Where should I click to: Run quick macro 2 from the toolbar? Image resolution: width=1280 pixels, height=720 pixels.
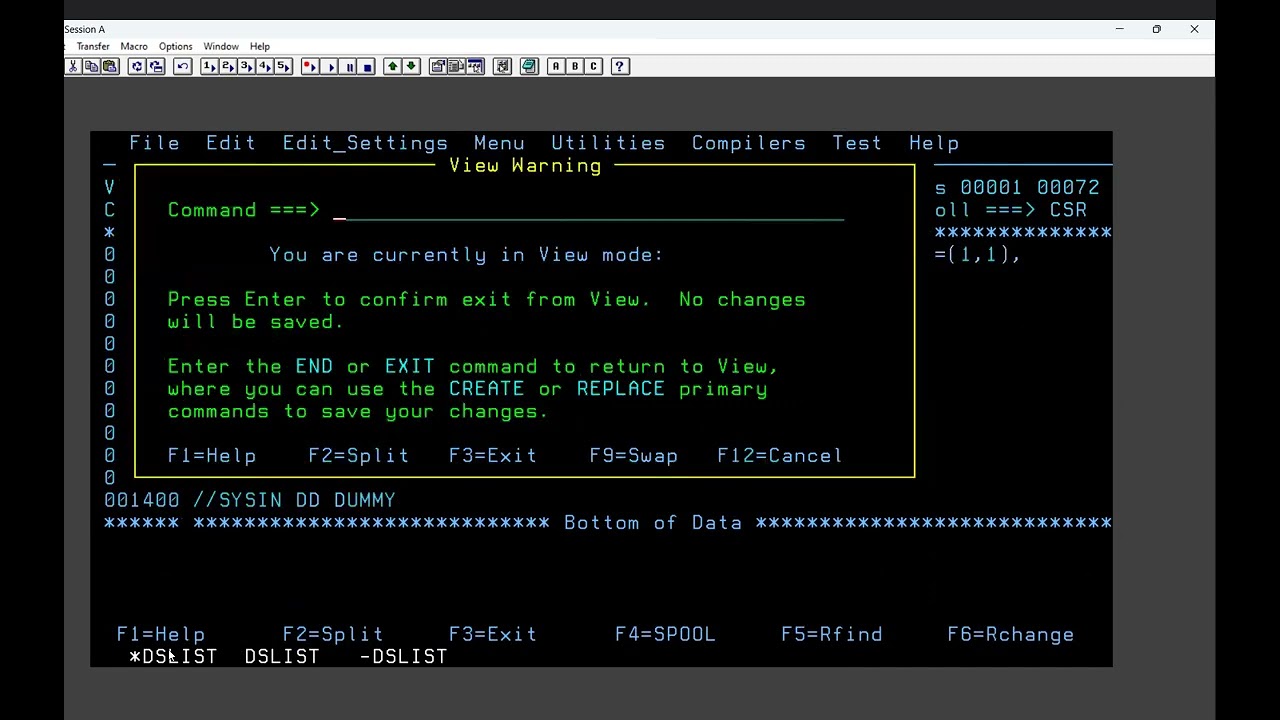click(x=228, y=66)
